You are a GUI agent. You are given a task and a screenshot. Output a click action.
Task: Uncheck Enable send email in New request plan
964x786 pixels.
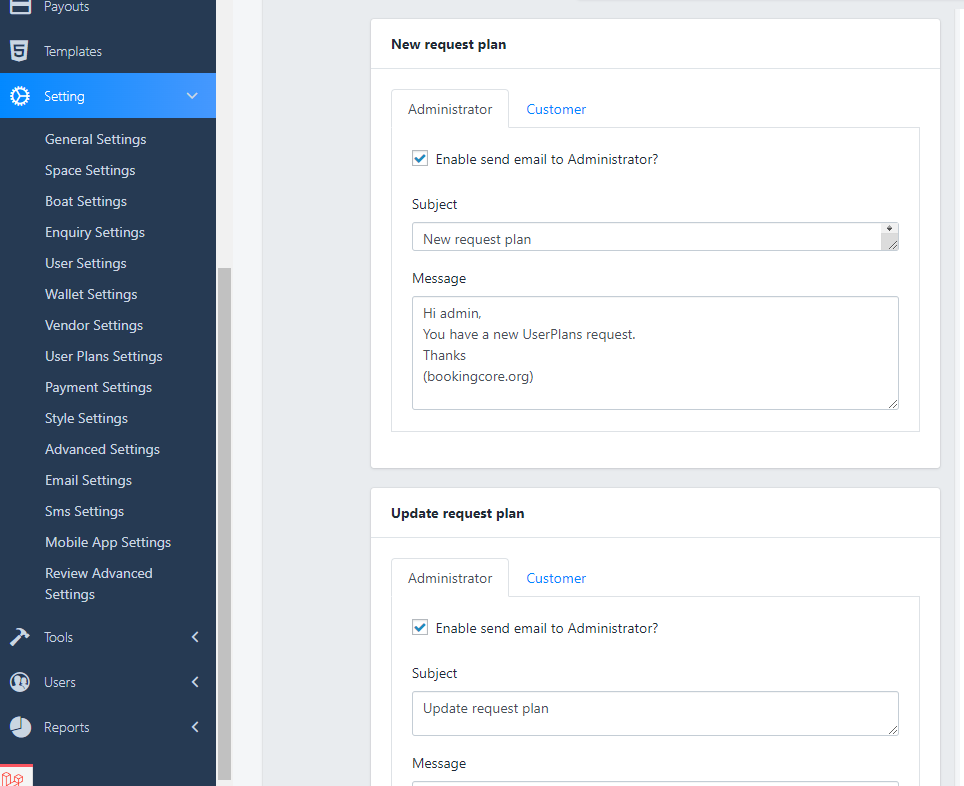420,159
